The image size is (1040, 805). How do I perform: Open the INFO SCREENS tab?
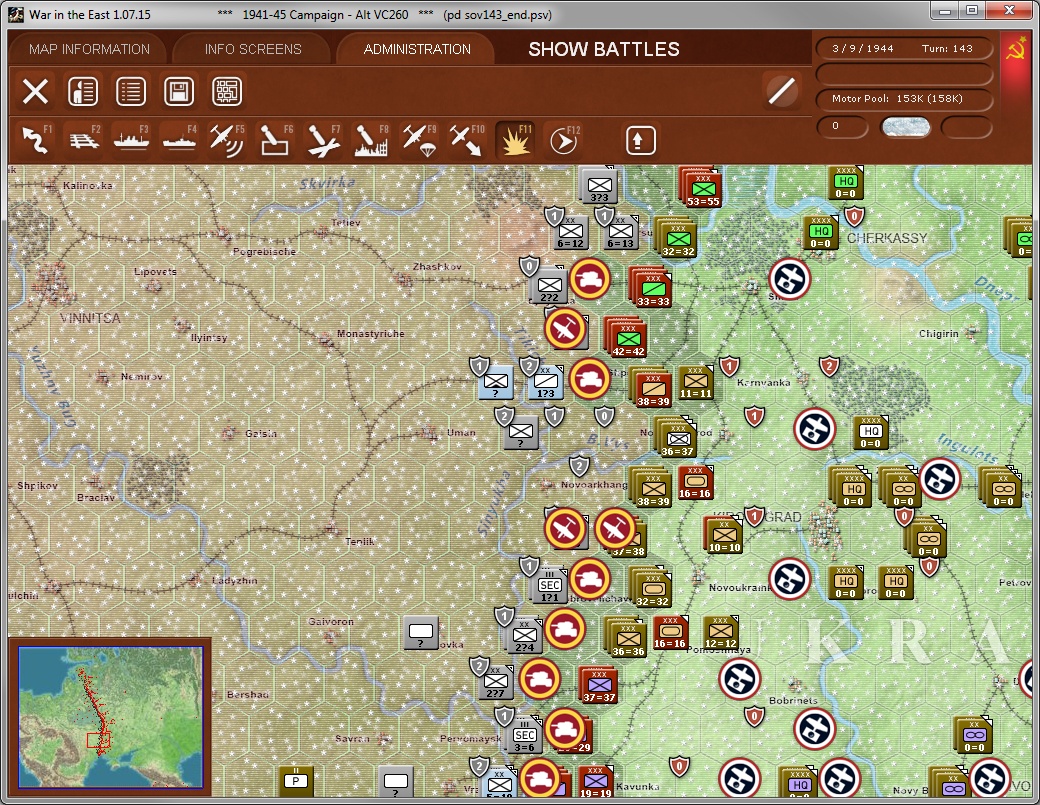coord(253,49)
